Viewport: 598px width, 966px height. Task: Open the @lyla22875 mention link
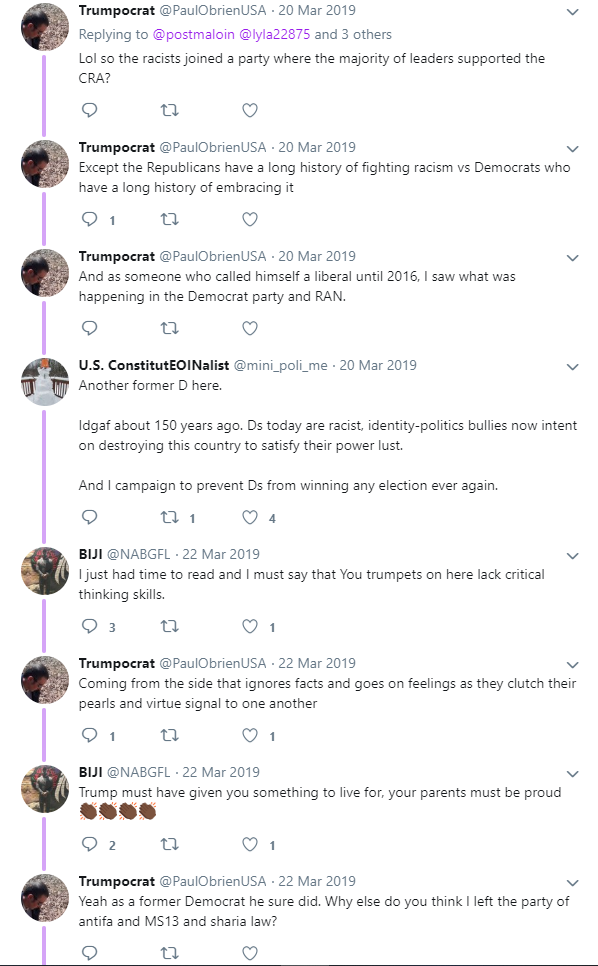(x=274, y=34)
